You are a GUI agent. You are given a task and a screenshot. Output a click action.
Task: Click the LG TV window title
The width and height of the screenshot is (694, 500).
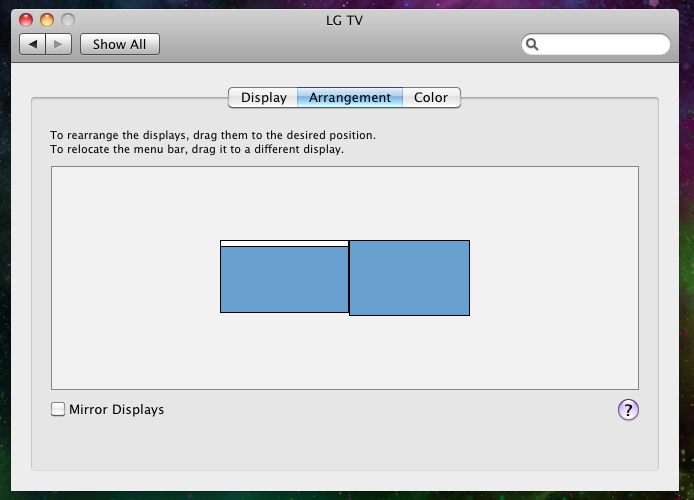click(344, 20)
